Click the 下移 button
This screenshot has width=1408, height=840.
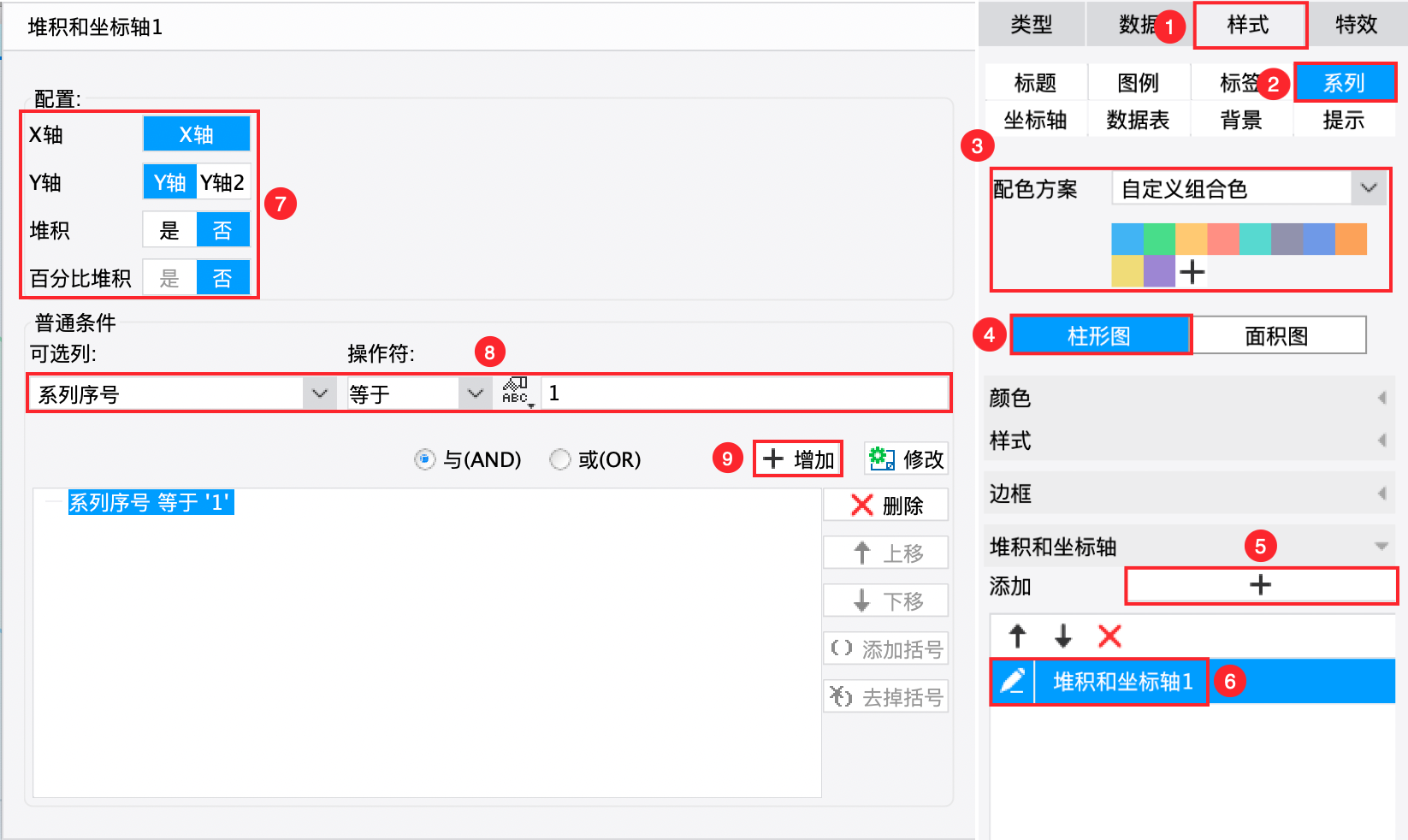(885, 600)
